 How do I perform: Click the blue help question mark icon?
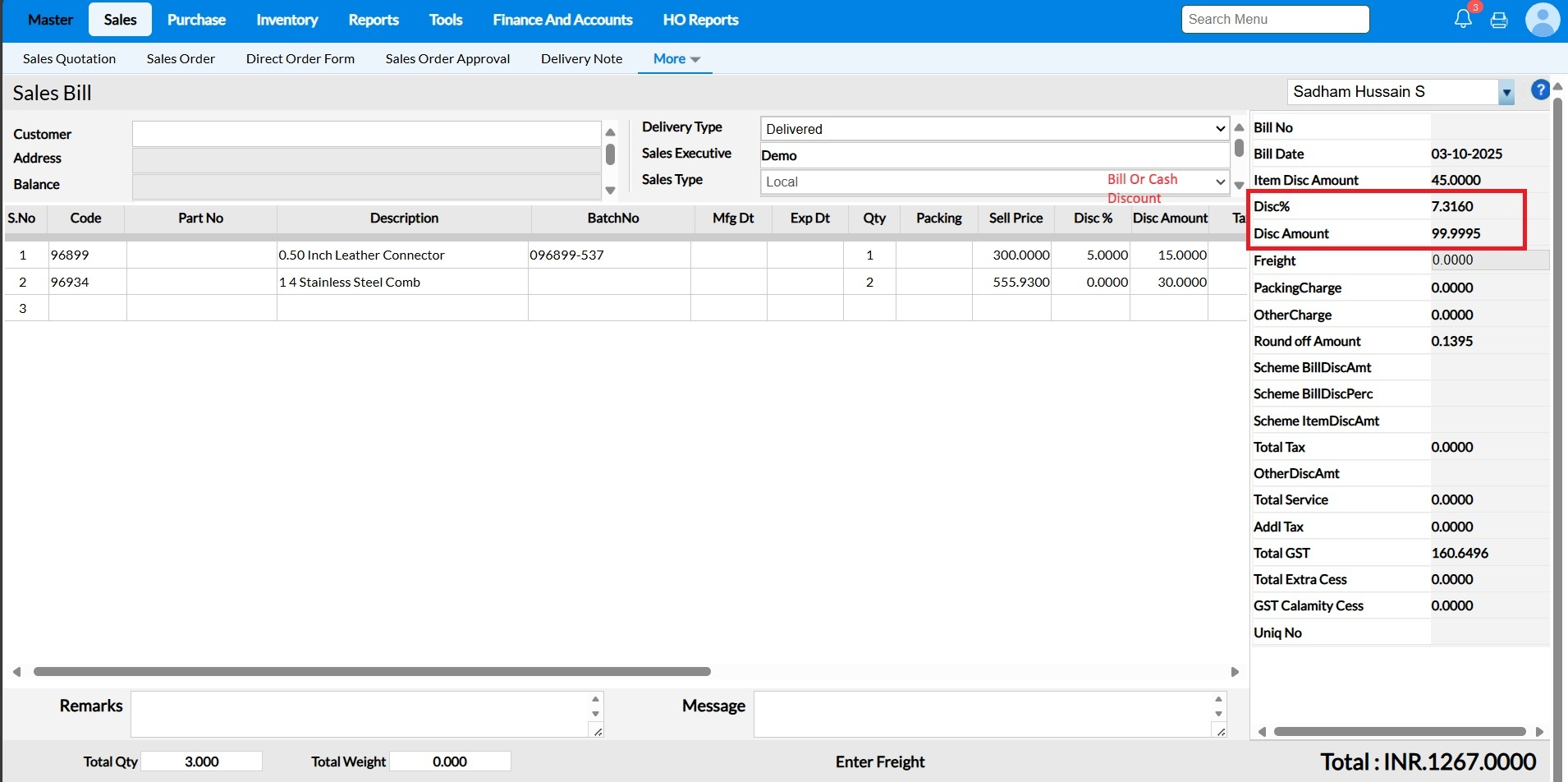tap(1540, 90)
